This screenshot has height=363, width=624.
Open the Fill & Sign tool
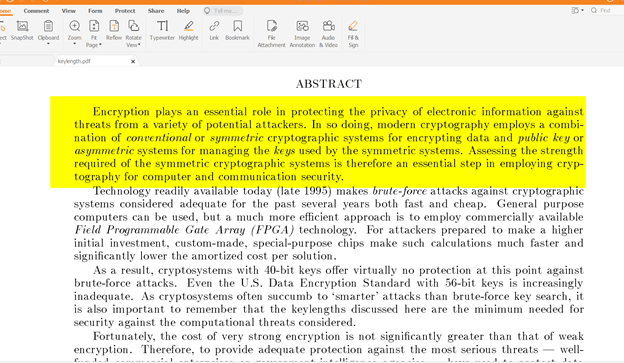(353, 34)
